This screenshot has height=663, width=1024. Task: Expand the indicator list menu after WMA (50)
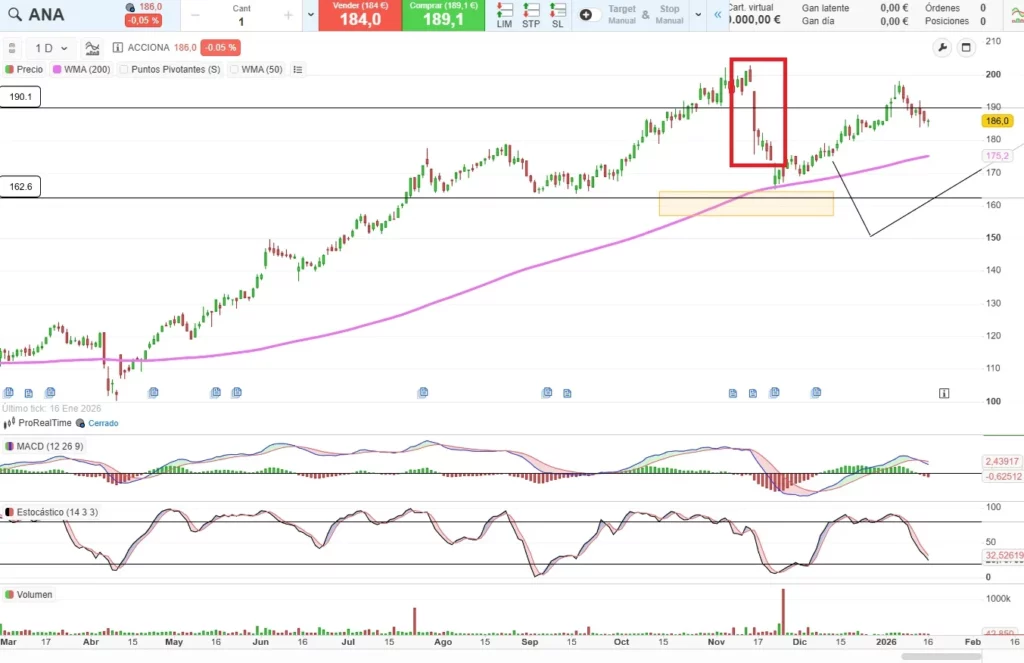(298, 70)
